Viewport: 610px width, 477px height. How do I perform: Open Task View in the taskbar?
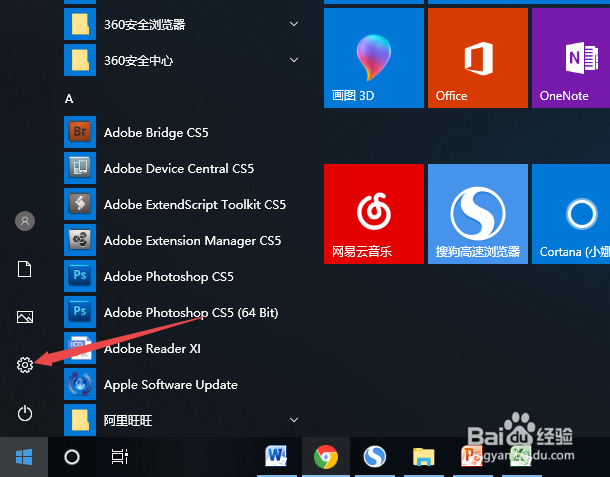click(120, 457)
